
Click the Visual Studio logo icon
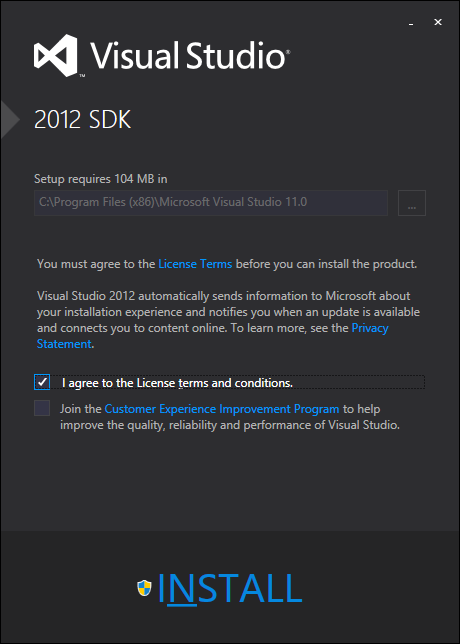55,55
